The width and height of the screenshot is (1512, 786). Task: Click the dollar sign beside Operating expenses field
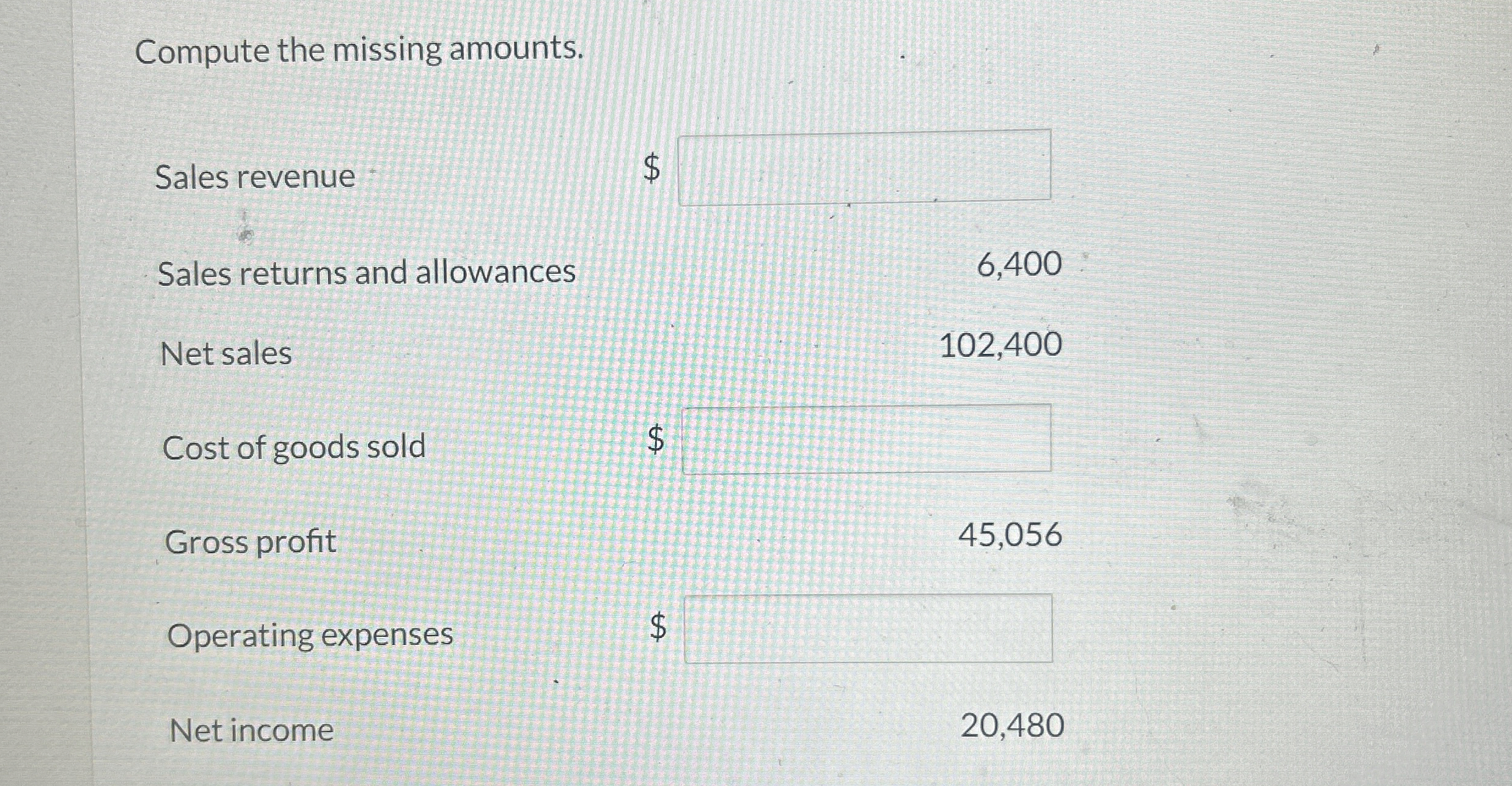657,627
